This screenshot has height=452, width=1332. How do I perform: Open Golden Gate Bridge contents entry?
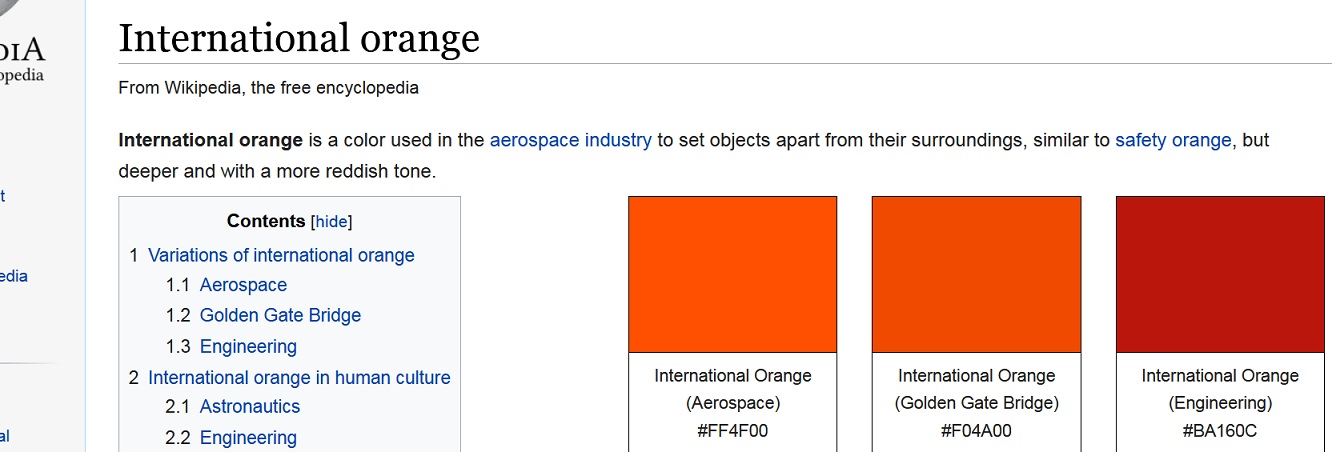point(280,315)
